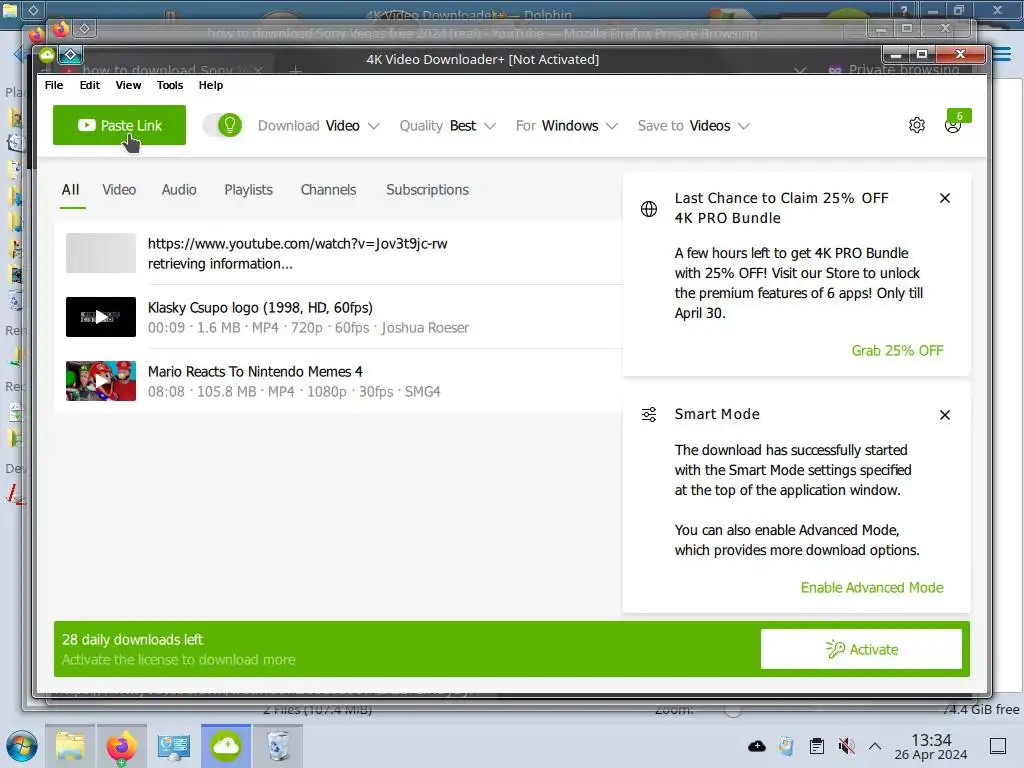1024x768 pixels.
Task: Select the youtube.com/watch?v=Jov3t9jc-rw URL text
Action: click(297, 244)
